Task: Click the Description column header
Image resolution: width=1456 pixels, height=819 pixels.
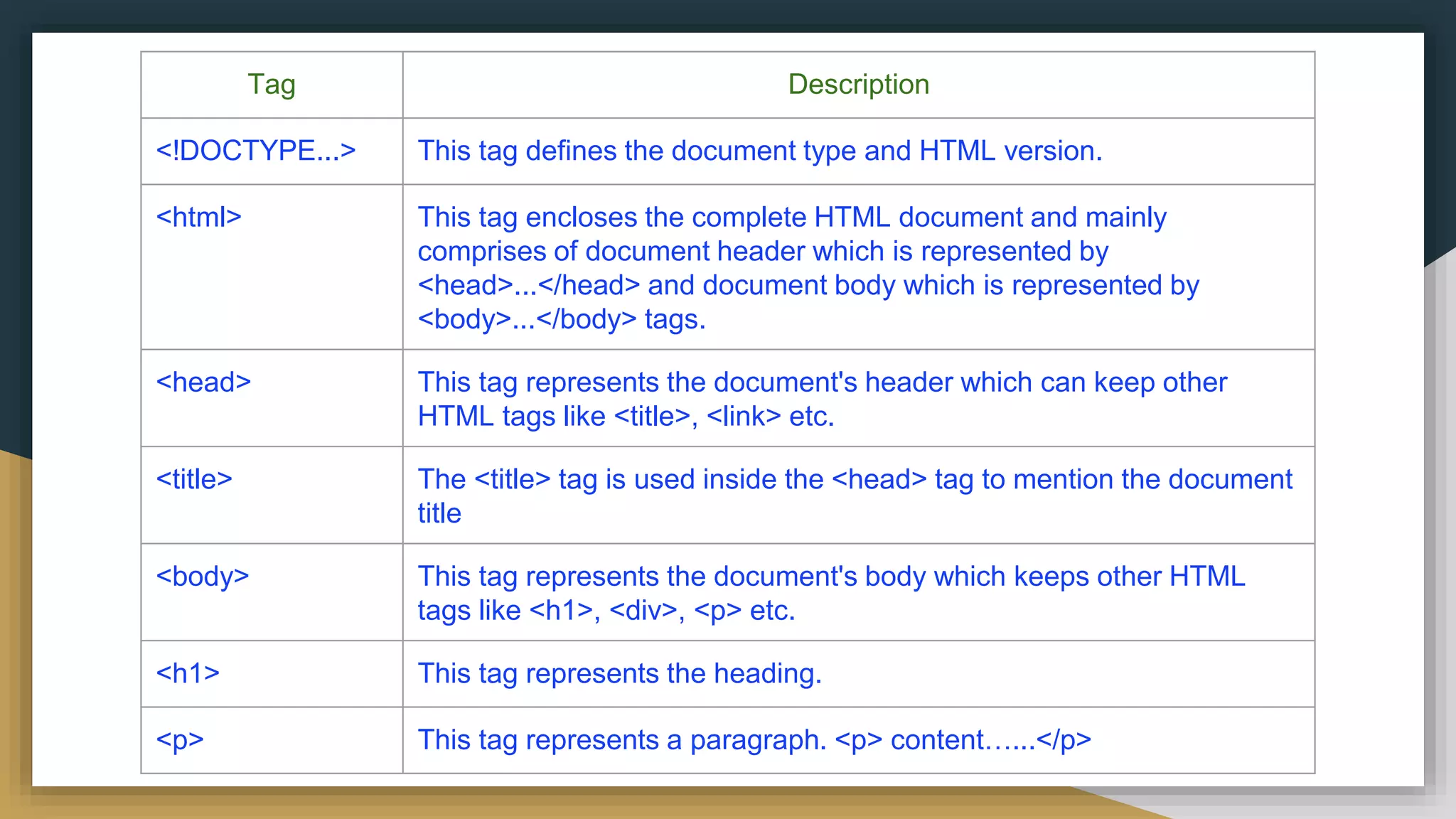Action: 858,85
